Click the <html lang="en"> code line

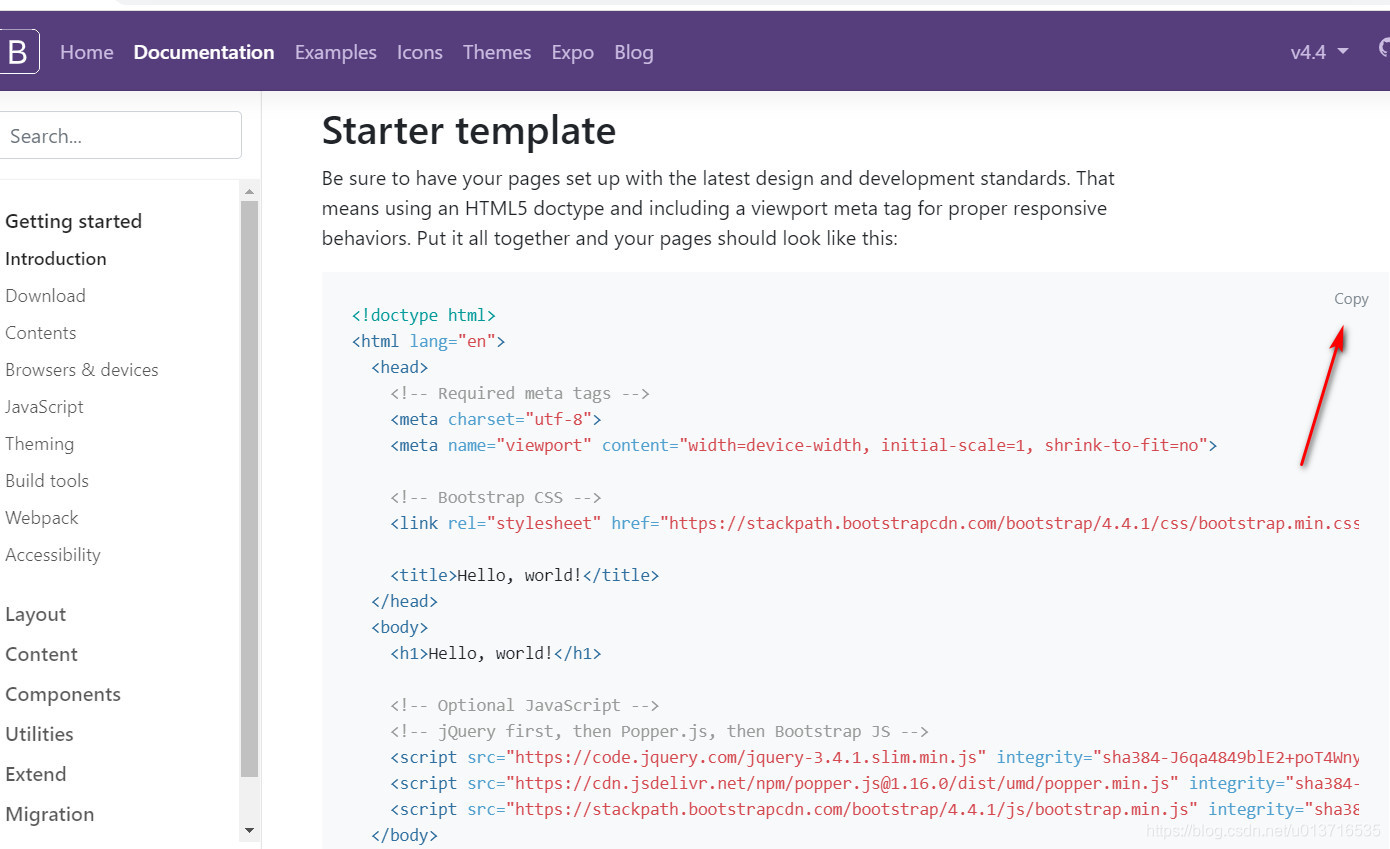pos(429,341)
